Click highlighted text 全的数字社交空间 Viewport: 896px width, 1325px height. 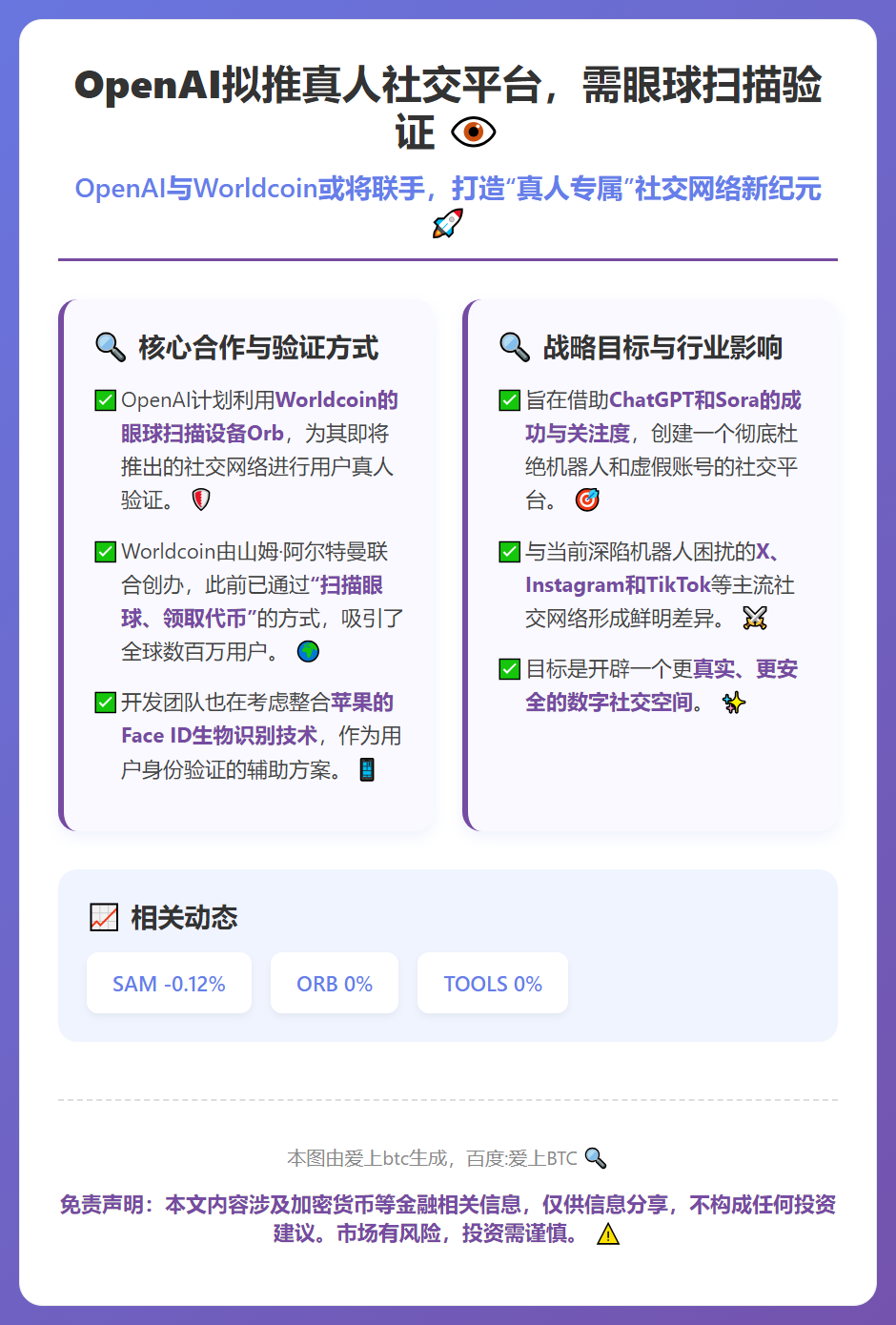[x=609, y=703]
